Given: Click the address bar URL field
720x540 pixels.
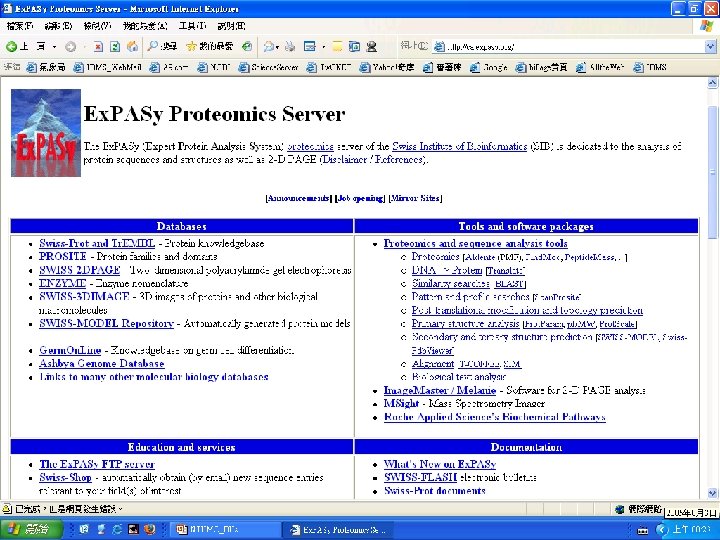Looking at the screenshot, I should pos(568,46).
